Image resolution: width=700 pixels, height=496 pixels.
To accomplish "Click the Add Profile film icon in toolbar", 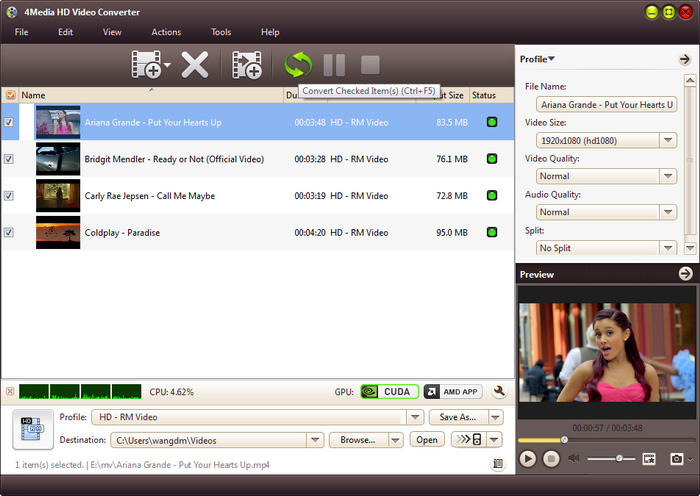I will point(247,65).
